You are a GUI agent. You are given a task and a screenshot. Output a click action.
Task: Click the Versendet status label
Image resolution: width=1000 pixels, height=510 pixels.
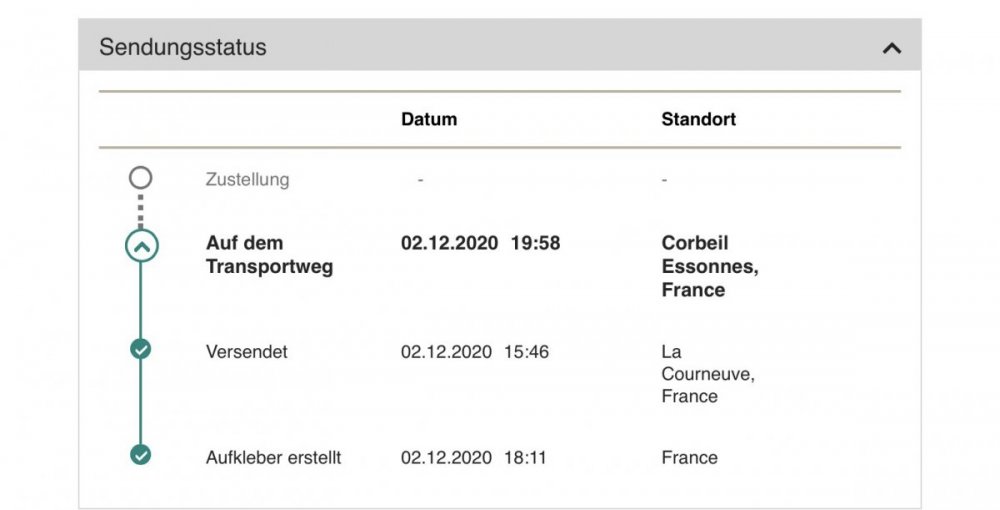point(246,352)
